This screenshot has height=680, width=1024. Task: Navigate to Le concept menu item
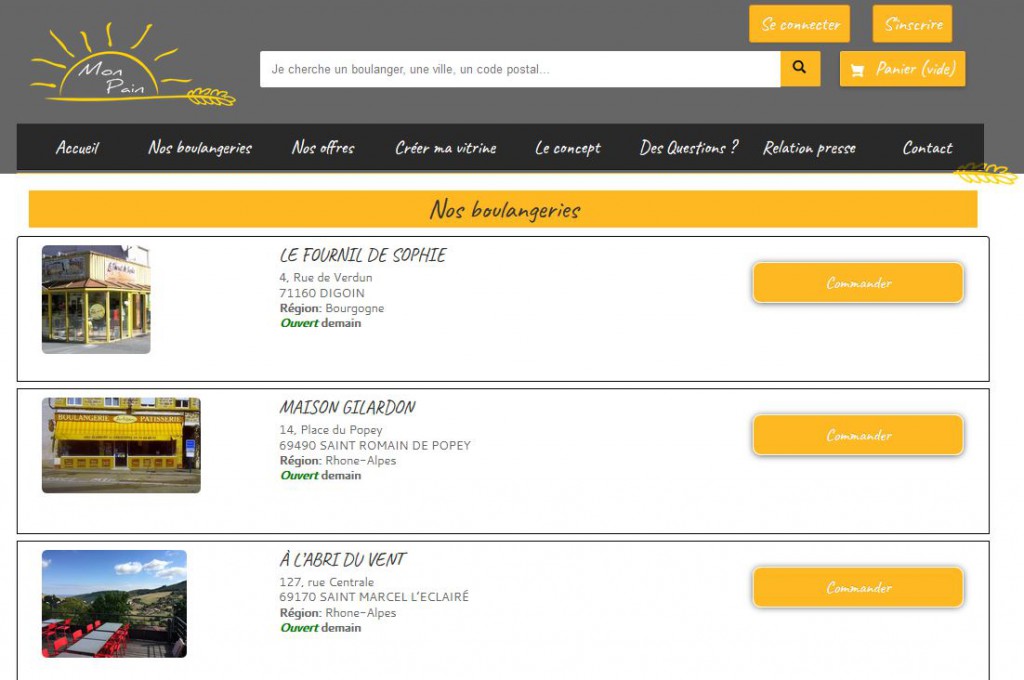[568, 148]
